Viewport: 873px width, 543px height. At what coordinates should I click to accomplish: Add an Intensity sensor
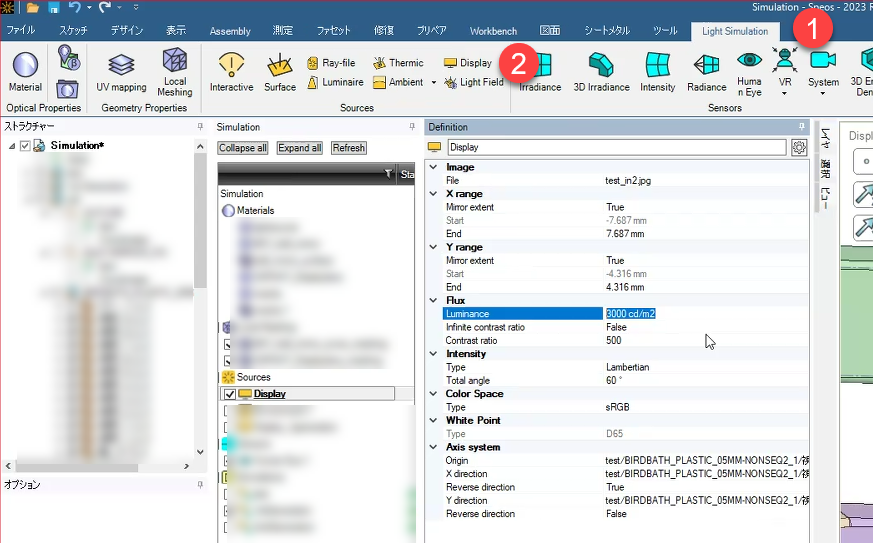click(x=657, y=72)
